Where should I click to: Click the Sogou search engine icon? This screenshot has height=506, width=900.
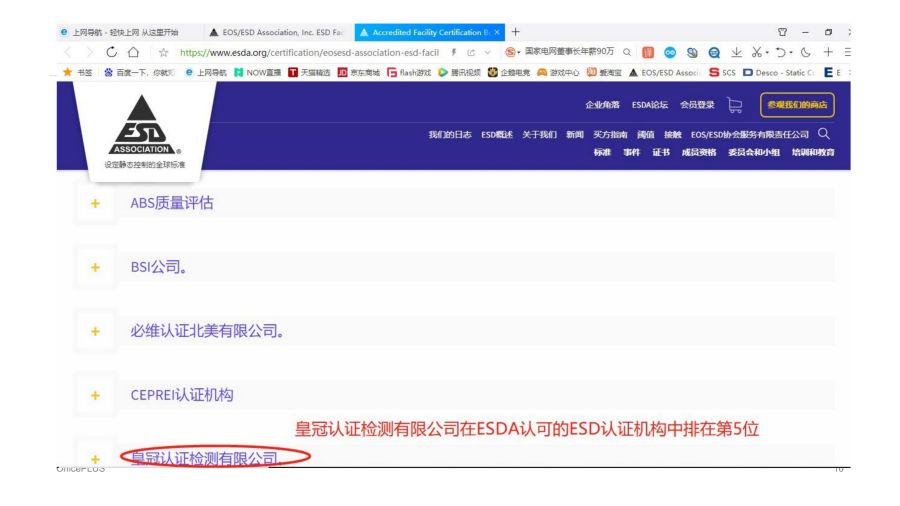tap(510, 52)
